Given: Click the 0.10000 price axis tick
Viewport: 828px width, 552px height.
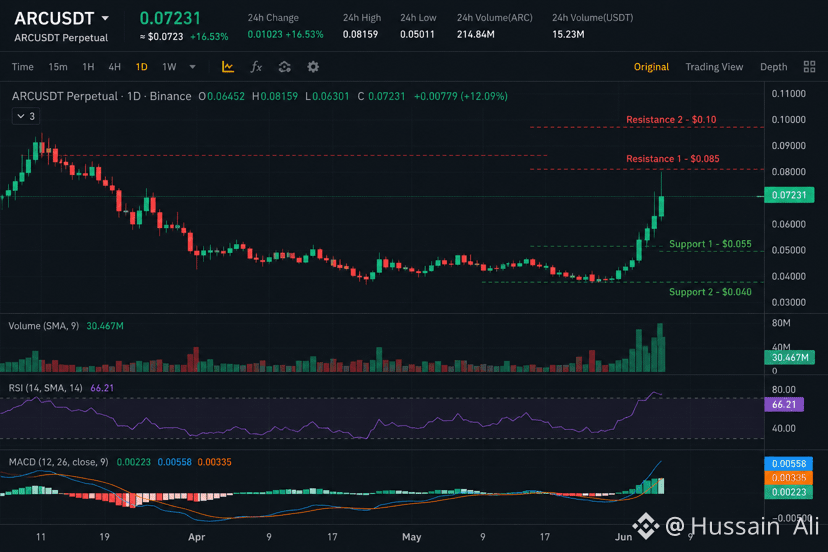Looking at the screenshot, I should pos(789,119).
